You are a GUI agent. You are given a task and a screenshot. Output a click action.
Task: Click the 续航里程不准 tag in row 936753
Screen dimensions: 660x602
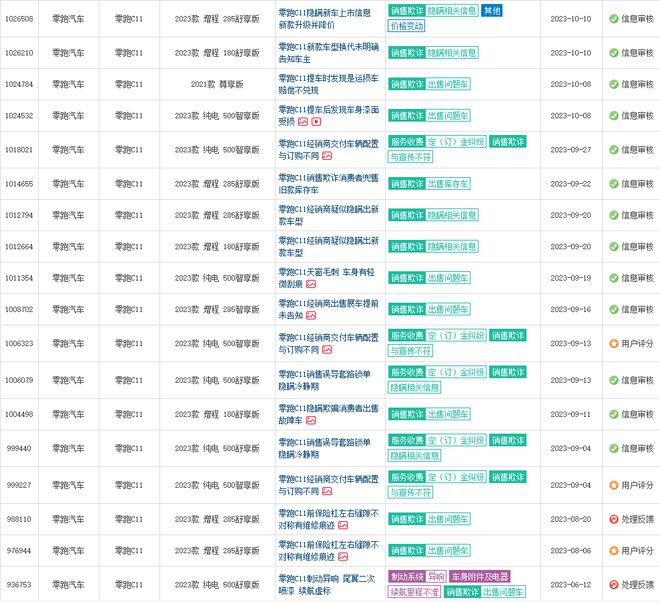(414, 592)
